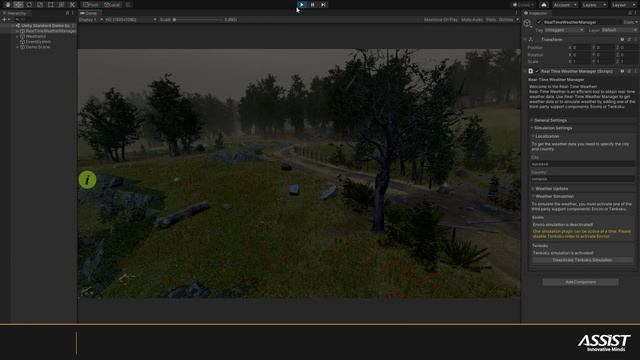Open the GameObject icon picker in Inspector

pyautogui.click(x=528, y=23)
